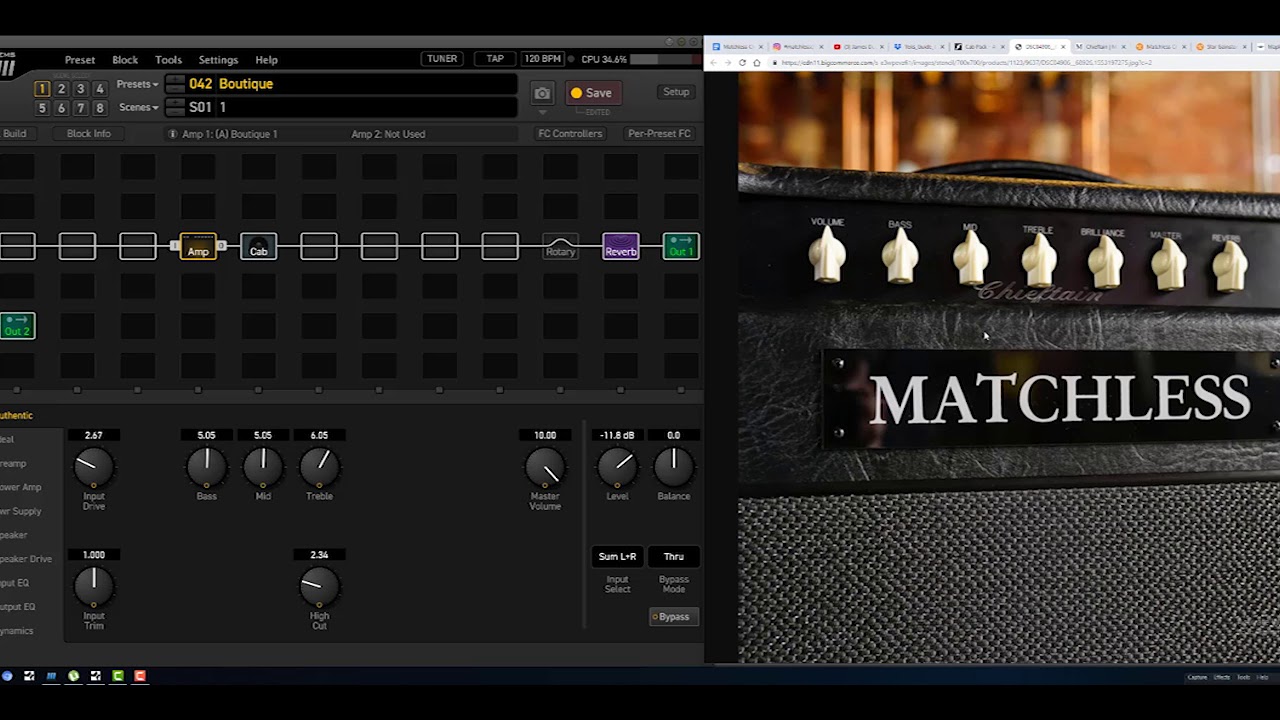Select scene button 5
Screen dimensions: 1280x720
click(42, 108)
